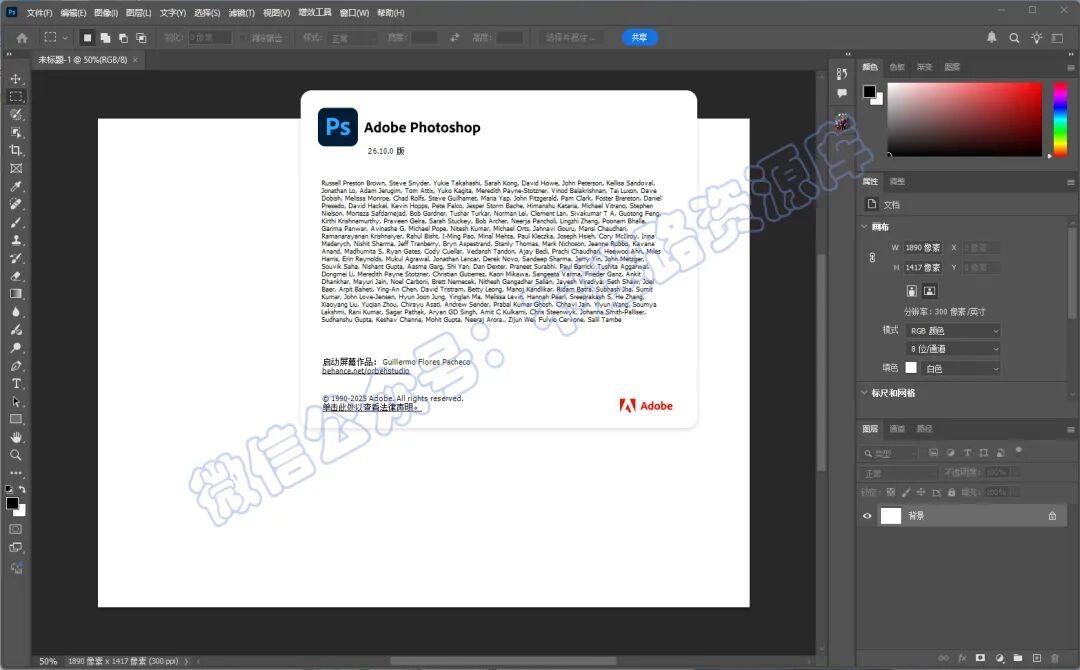The image size is (1080, 670).
Task: Open the 8 位/通道 bit depth dropdown
Action: (x=953, y=349)
